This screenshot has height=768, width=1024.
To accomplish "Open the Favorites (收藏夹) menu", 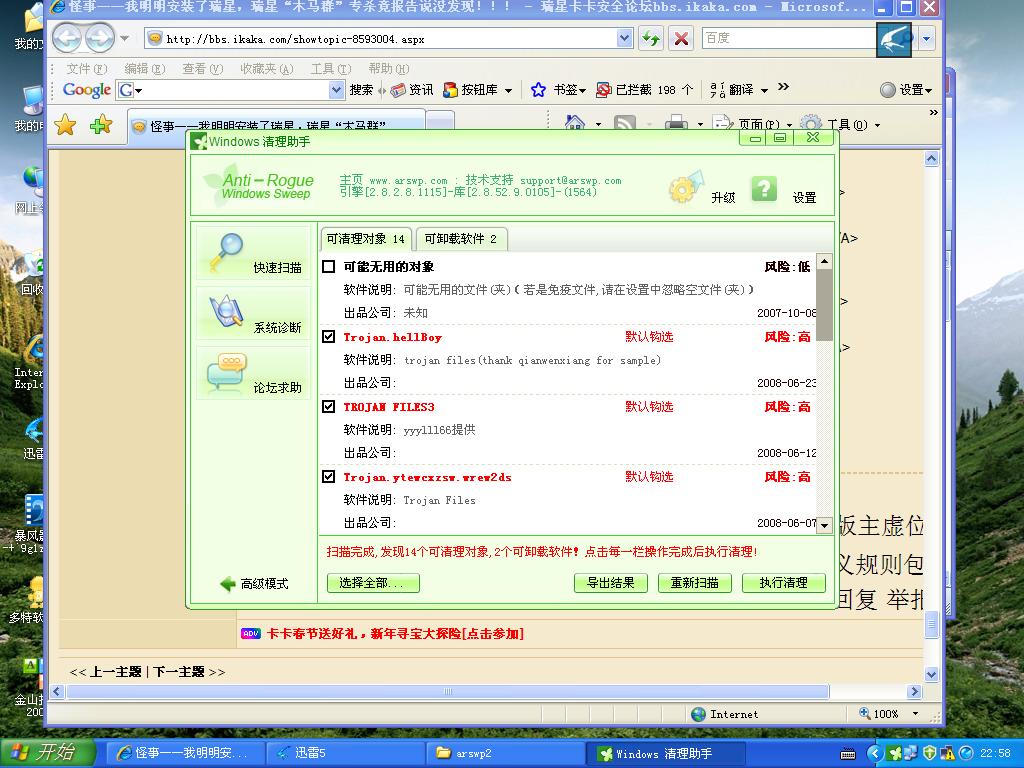I will coord(266,69).
